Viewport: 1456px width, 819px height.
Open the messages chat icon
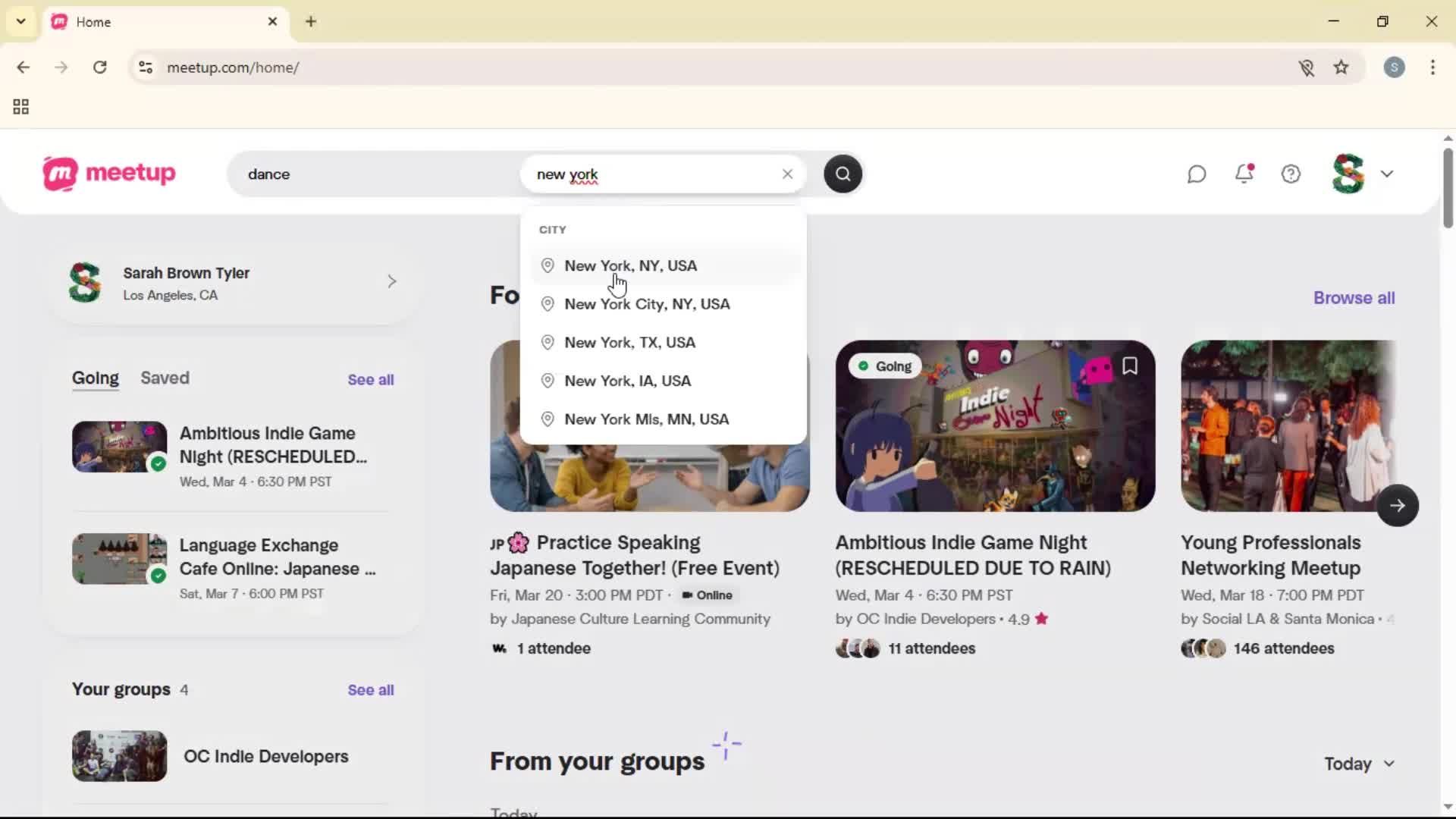click(1196, 174)
